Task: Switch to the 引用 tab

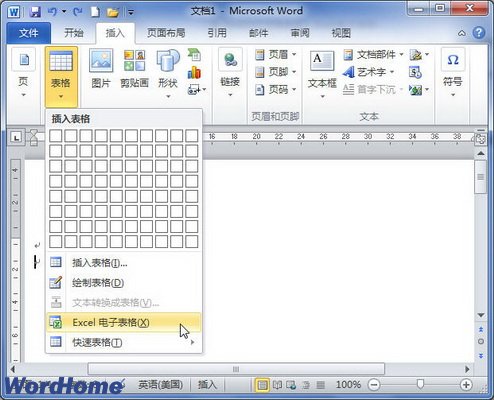Action: click(x=217, y=33)
